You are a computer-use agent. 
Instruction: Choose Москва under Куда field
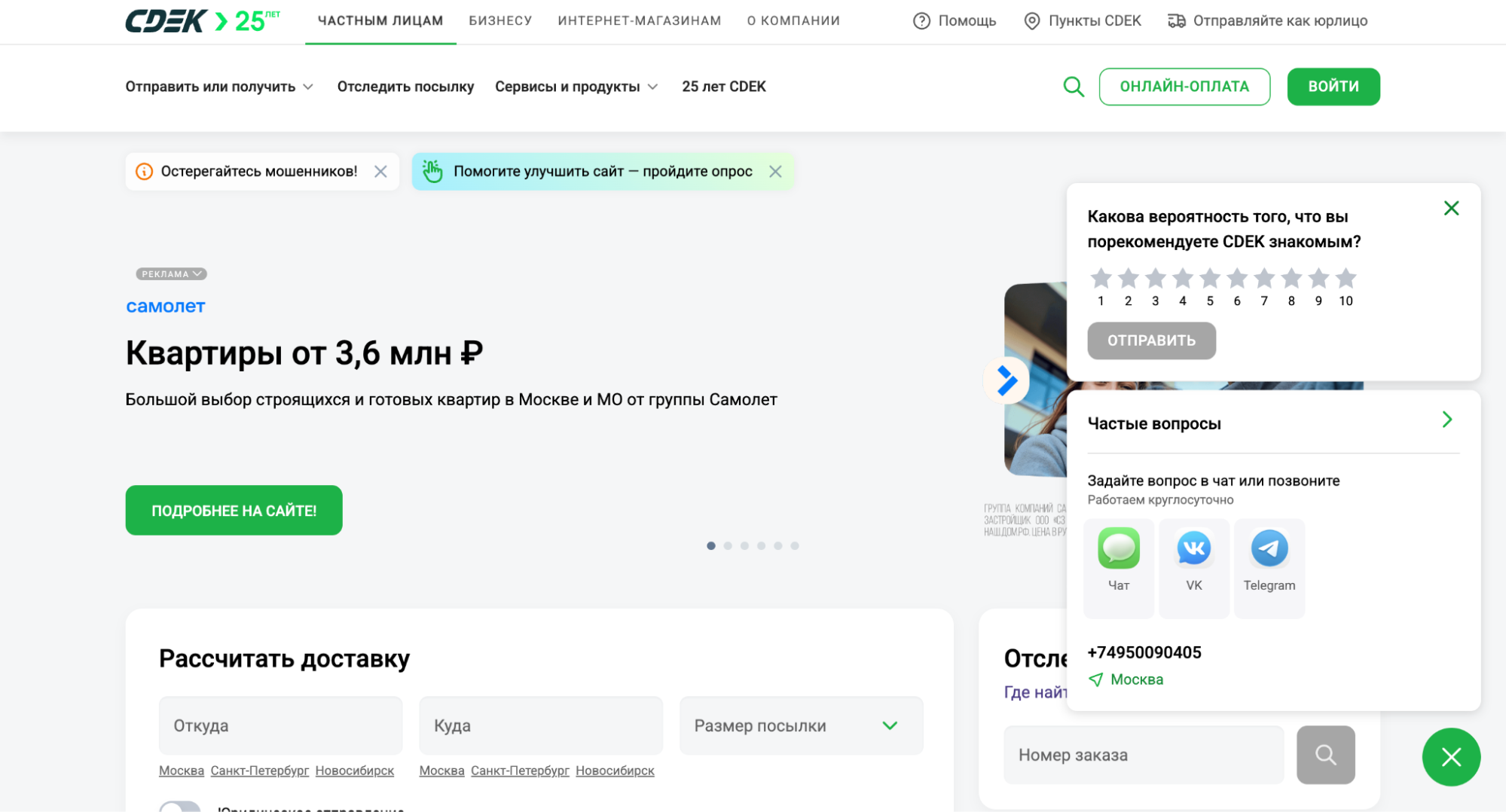click(441, 771)
